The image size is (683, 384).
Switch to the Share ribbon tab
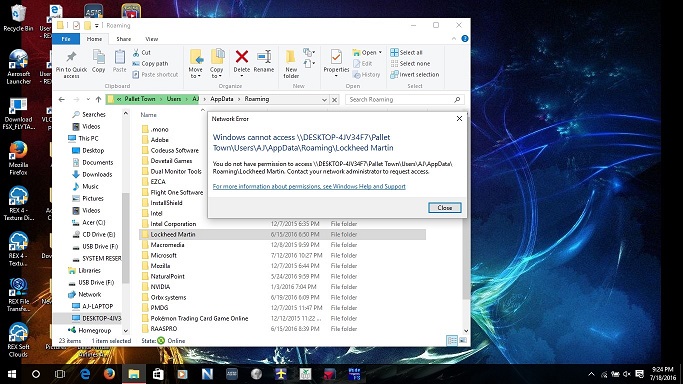coord(124,39)
